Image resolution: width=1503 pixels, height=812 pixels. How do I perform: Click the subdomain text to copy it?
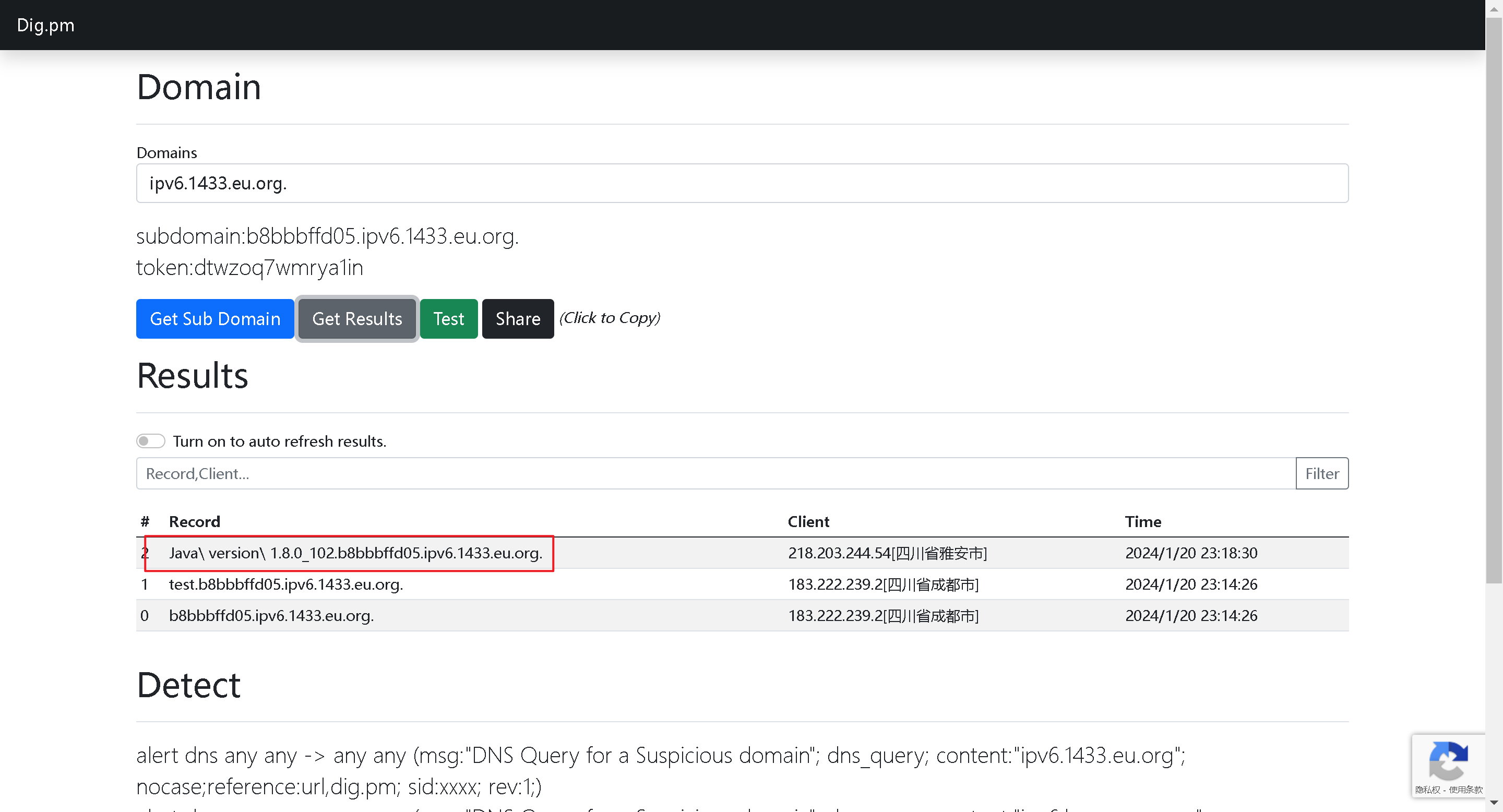(x=327, y=236)
